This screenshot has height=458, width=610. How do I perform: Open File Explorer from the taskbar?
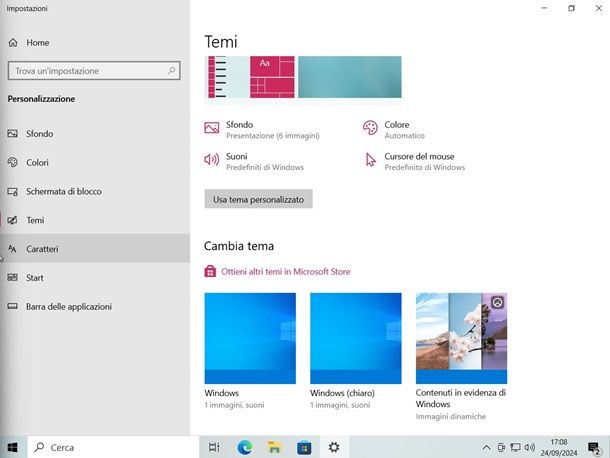pos(274,447)
